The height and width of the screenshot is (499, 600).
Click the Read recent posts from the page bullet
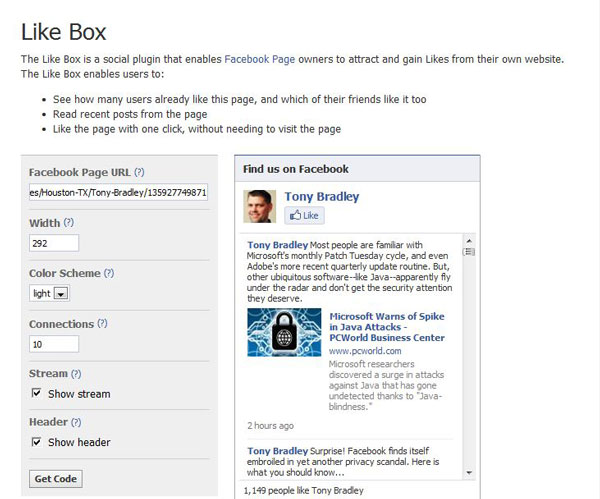[130, 114]
